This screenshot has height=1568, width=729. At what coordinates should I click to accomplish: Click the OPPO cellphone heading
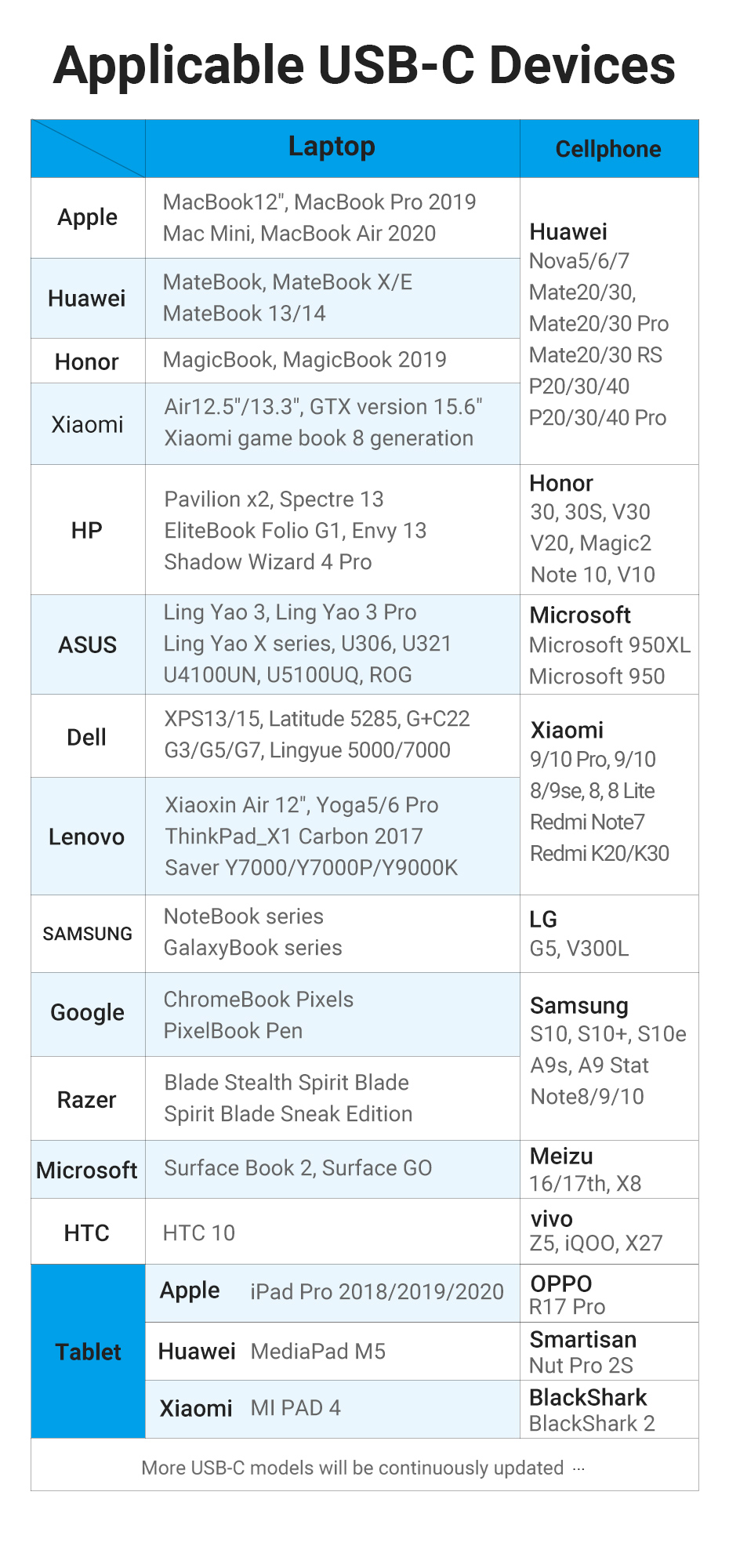coord(561,1283)
